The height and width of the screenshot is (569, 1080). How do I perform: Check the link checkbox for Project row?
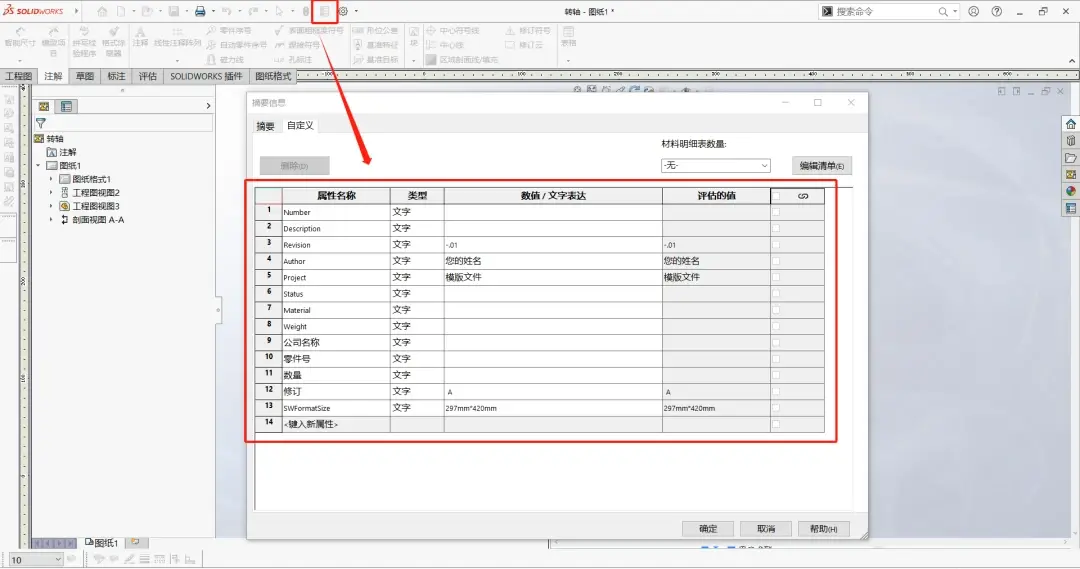[776, 278]
